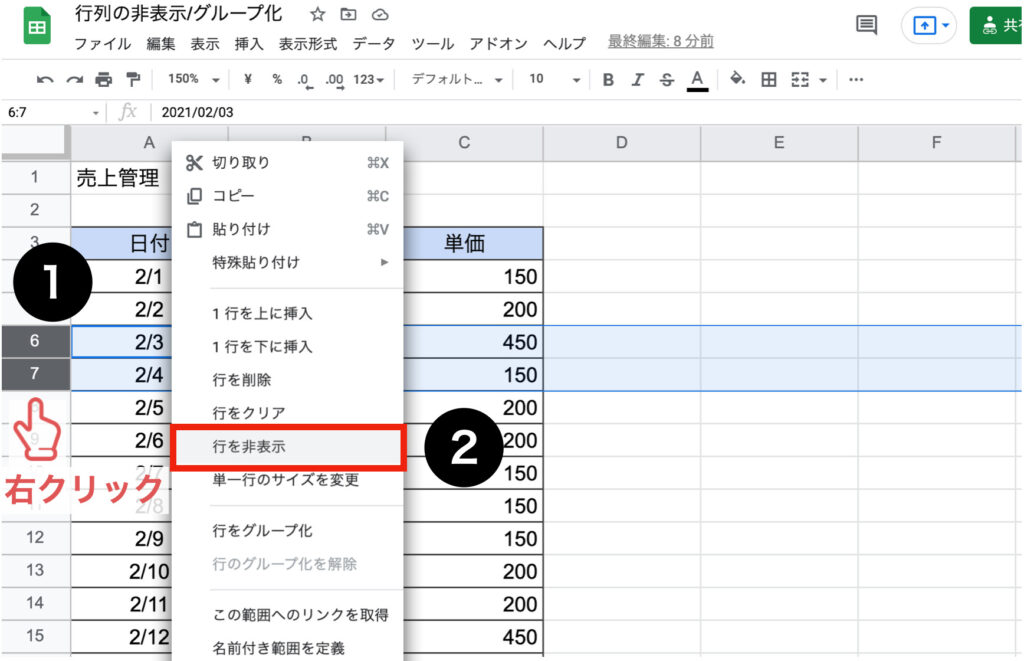Increase decimal places
The width and height of the screenshot is (1024, 661).
pos(334,80)
